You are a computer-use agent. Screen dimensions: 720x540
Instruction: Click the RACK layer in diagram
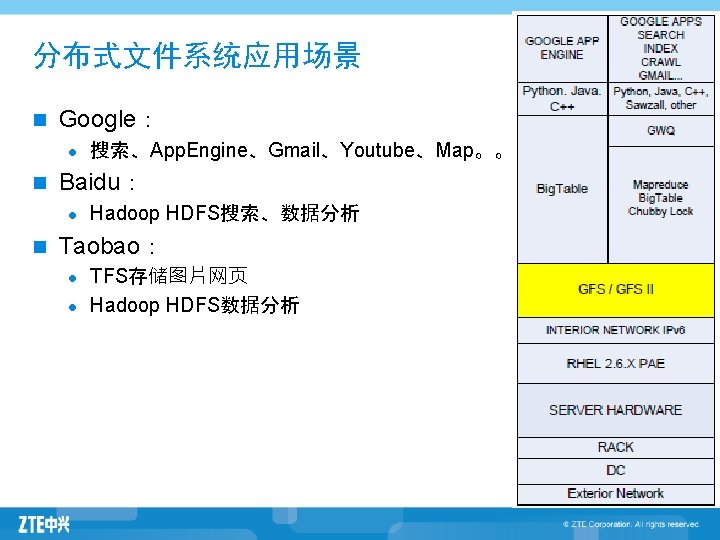click(616, 447)
